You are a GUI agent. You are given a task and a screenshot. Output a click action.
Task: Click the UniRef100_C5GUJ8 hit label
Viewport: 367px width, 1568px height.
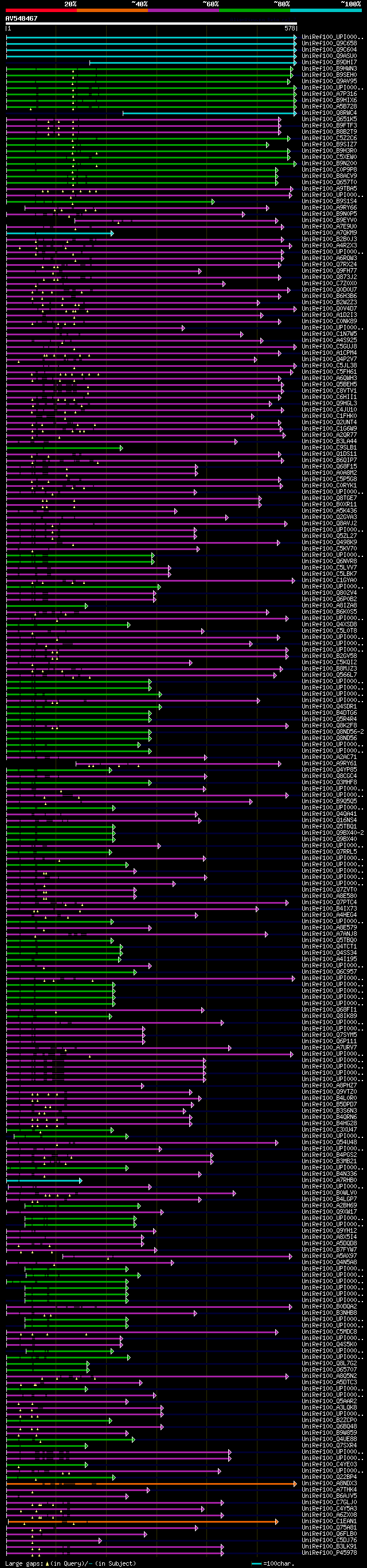pyautogui.click(x=329, y=346)
